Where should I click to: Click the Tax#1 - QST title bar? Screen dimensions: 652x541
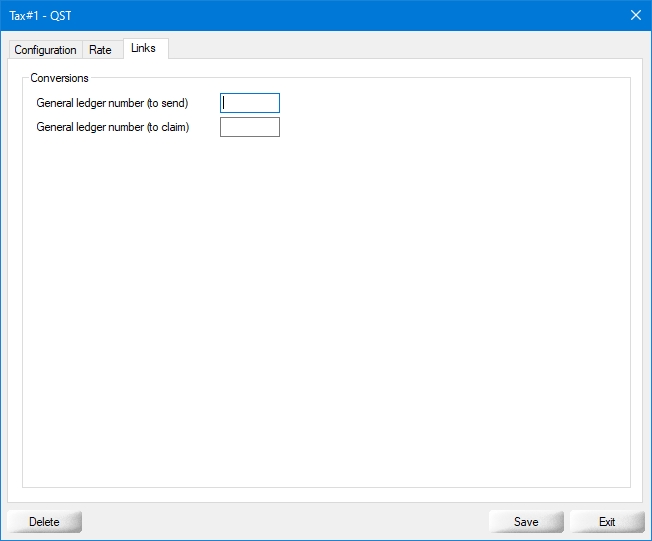(300, 15)
